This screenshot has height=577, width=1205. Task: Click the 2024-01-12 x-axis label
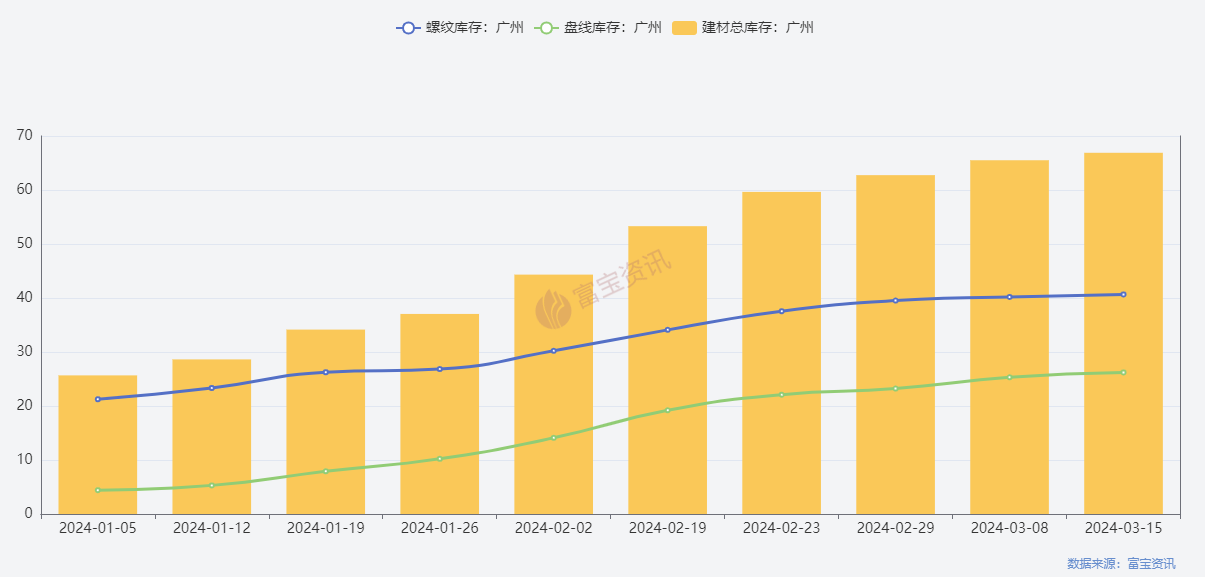212,528
